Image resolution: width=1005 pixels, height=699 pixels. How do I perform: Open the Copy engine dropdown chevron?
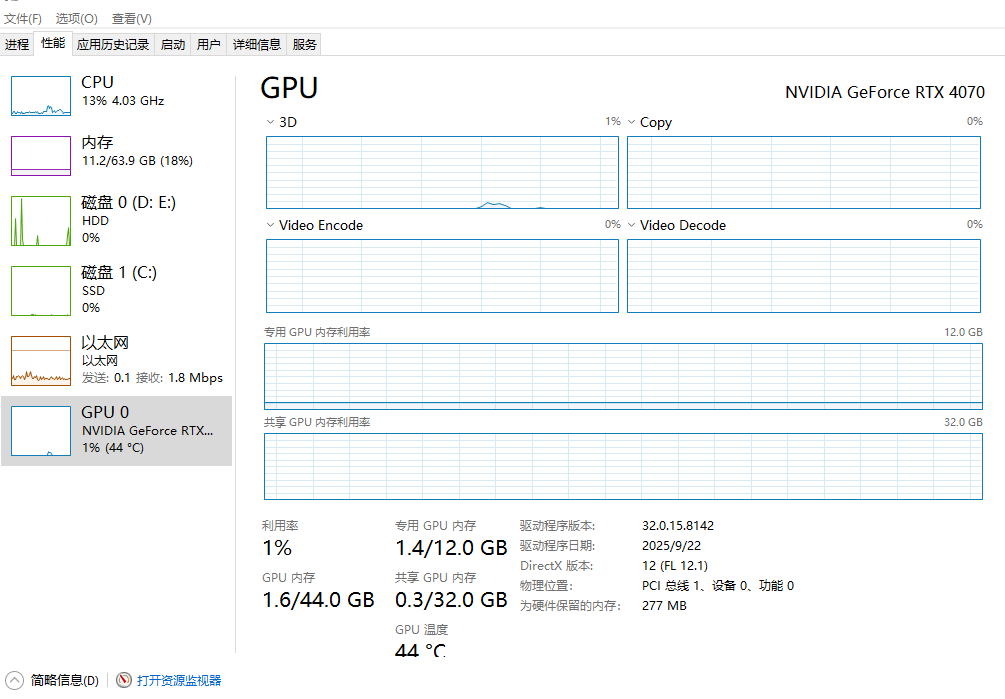click(631, 122)
